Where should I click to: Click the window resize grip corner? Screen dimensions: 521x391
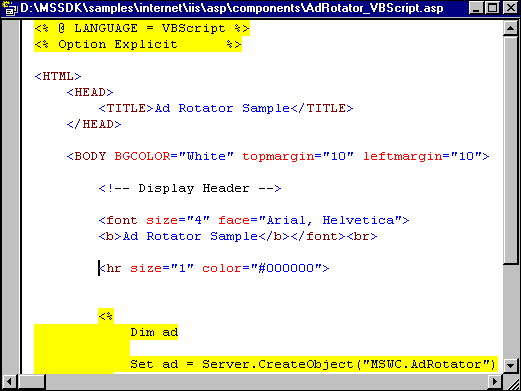click(x=511, y=381)
